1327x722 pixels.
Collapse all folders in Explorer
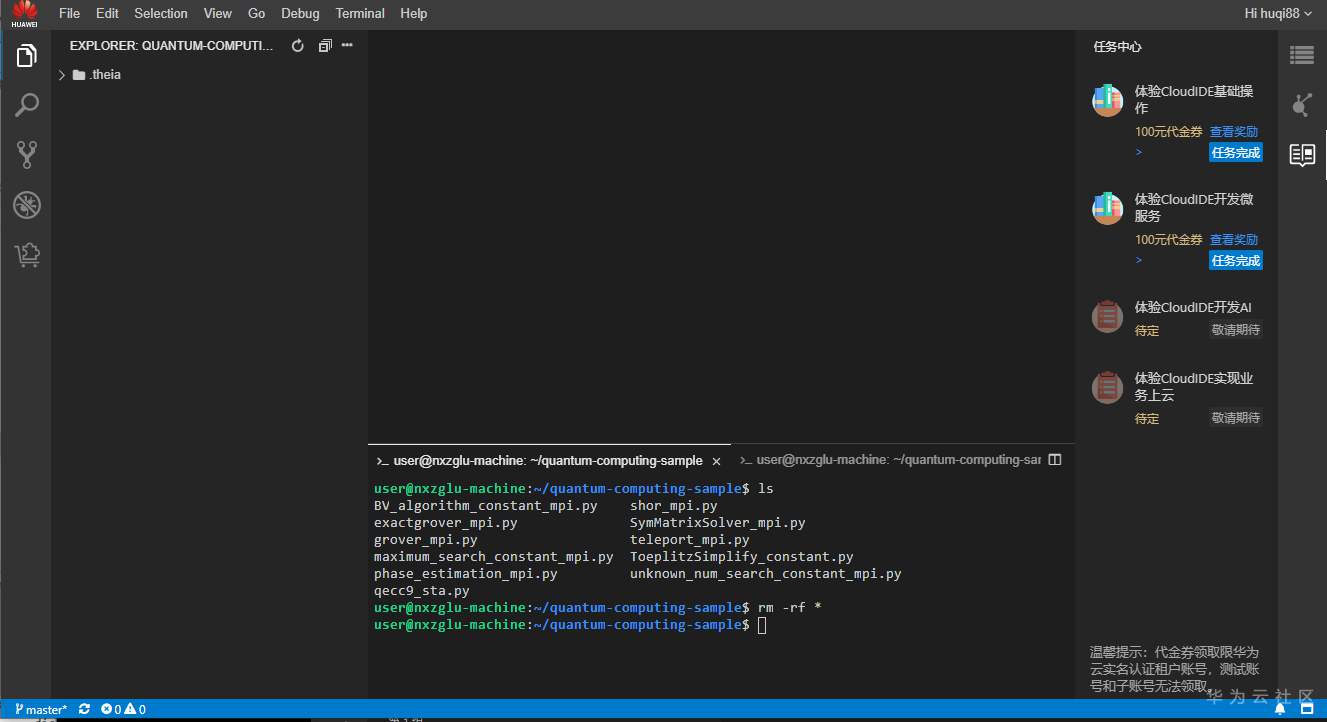coord(324,46)
